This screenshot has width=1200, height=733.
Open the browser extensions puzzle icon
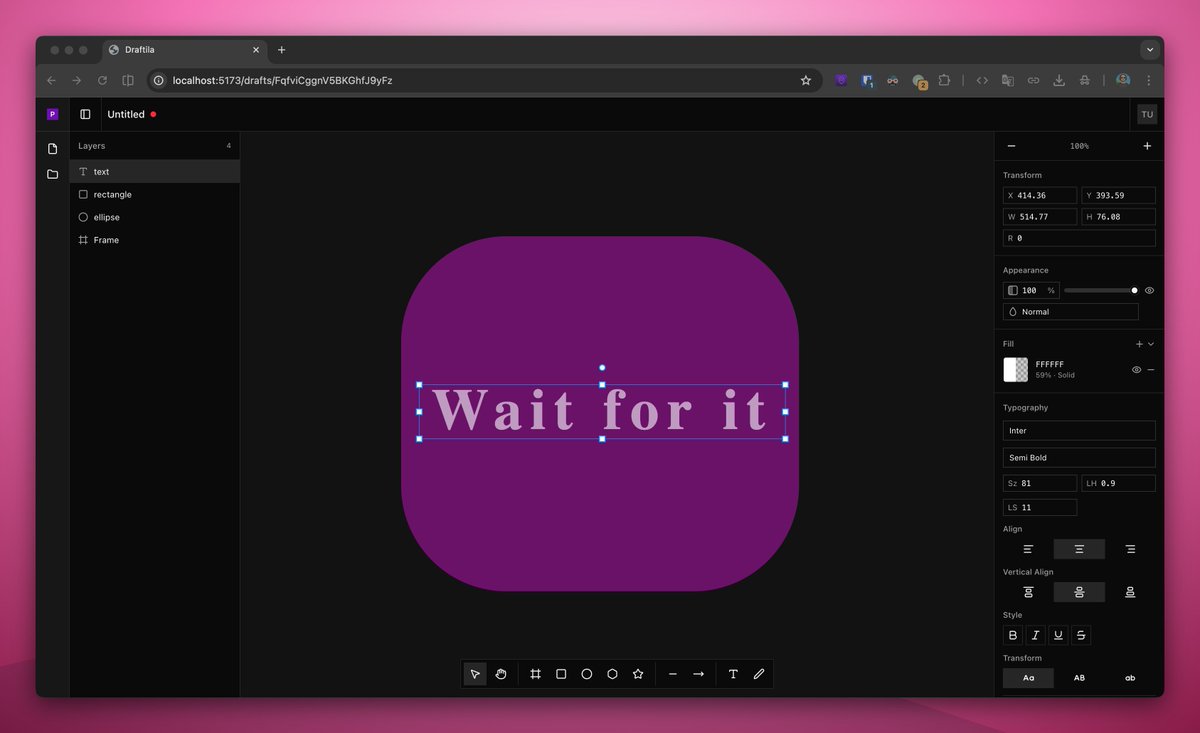click(944, 80)
